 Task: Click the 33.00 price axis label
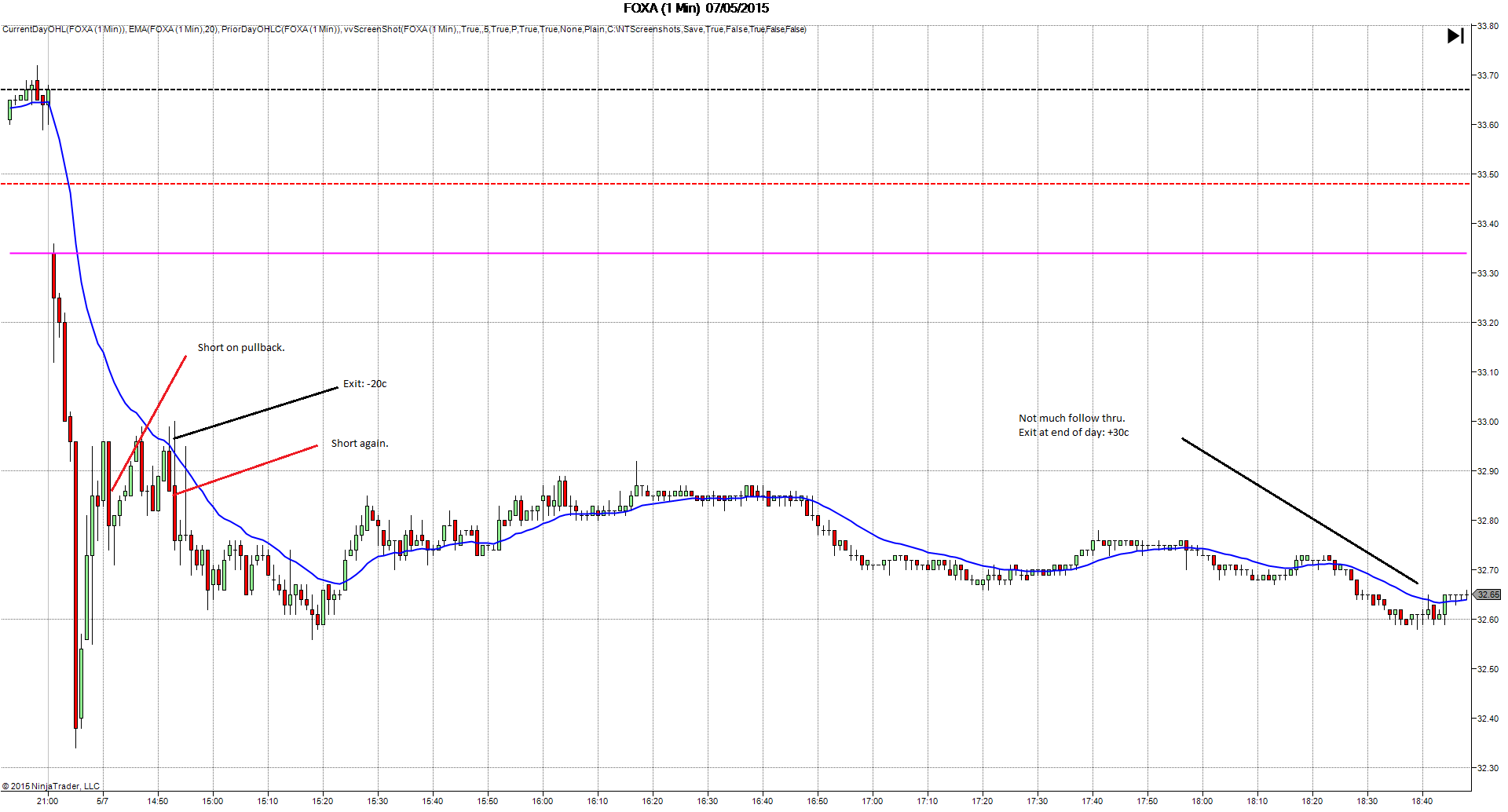click(x=1488, y=422)
